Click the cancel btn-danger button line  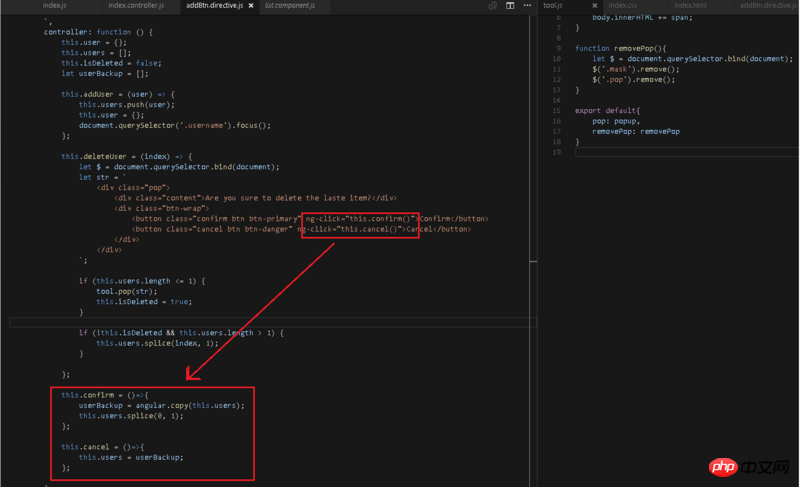301,229
